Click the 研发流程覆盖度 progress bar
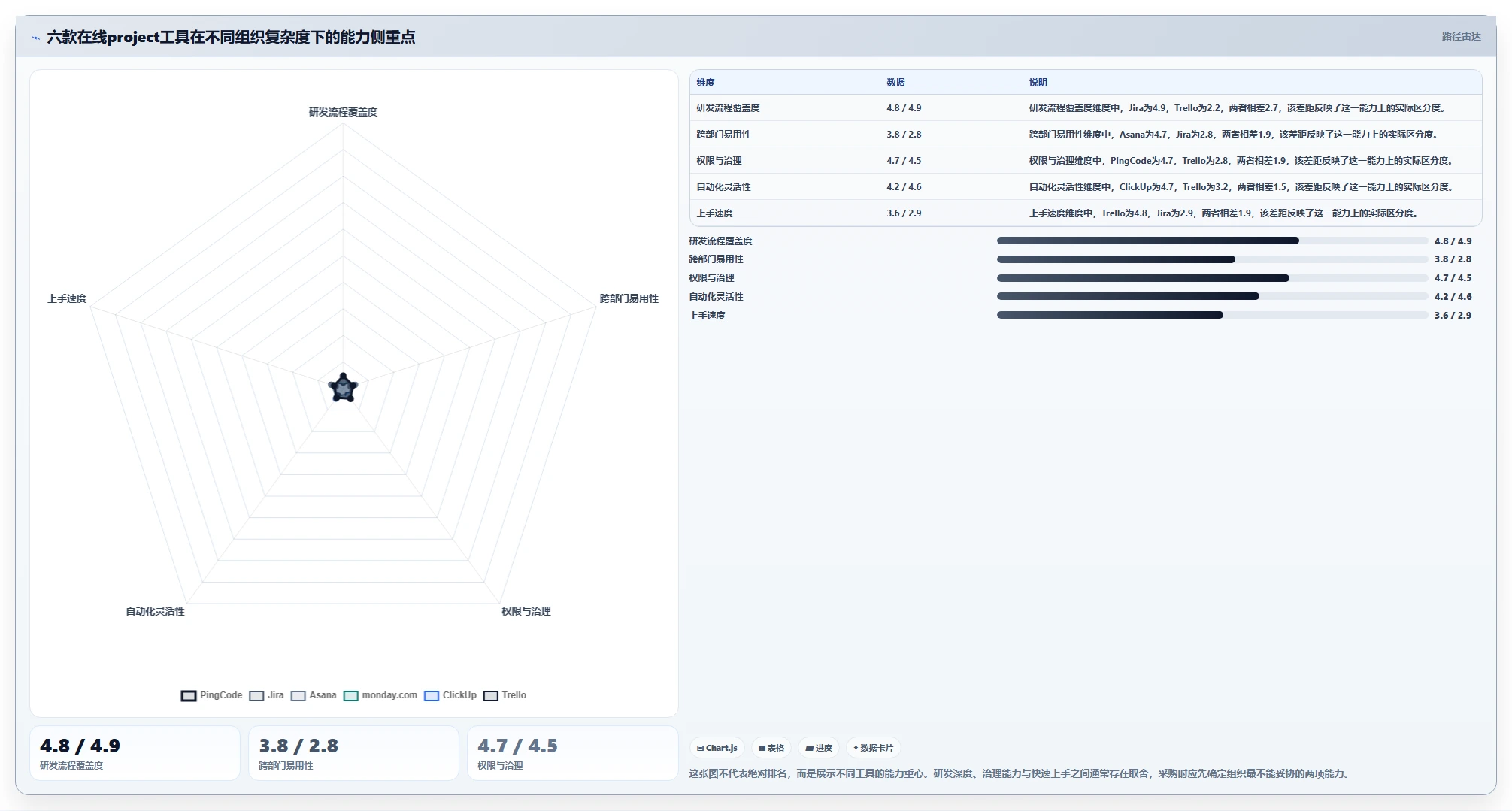The height and width of the screenshot is (811, 1512). pos(1212,241)
